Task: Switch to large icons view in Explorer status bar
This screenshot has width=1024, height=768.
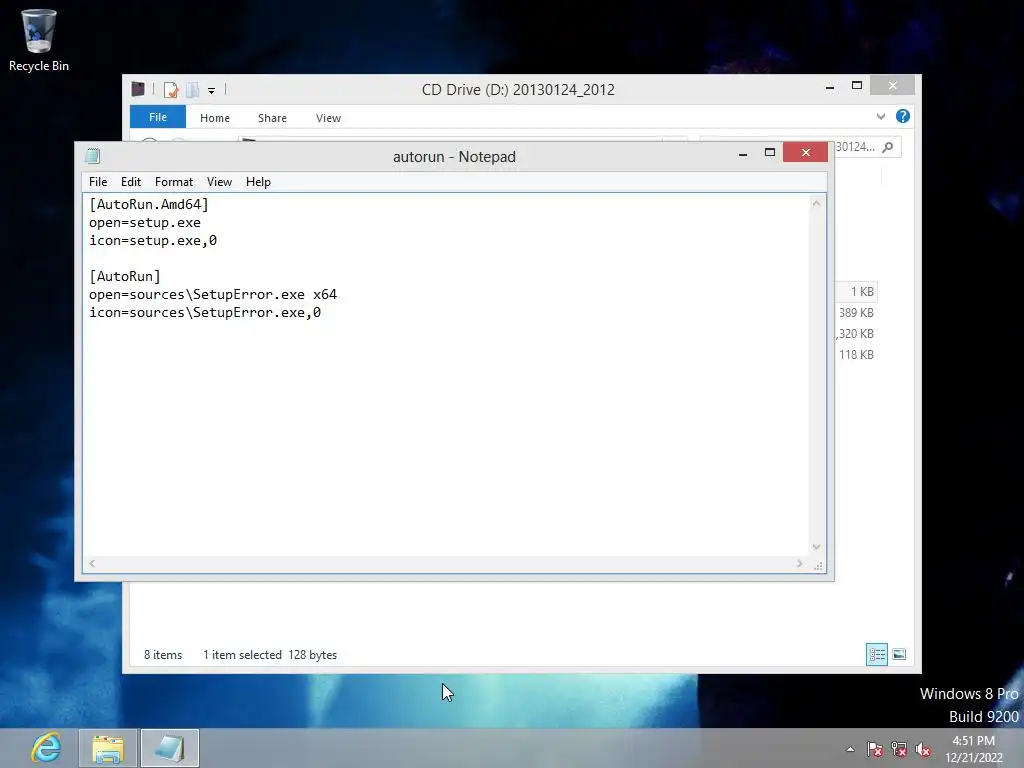Action: tap(899, 654)
